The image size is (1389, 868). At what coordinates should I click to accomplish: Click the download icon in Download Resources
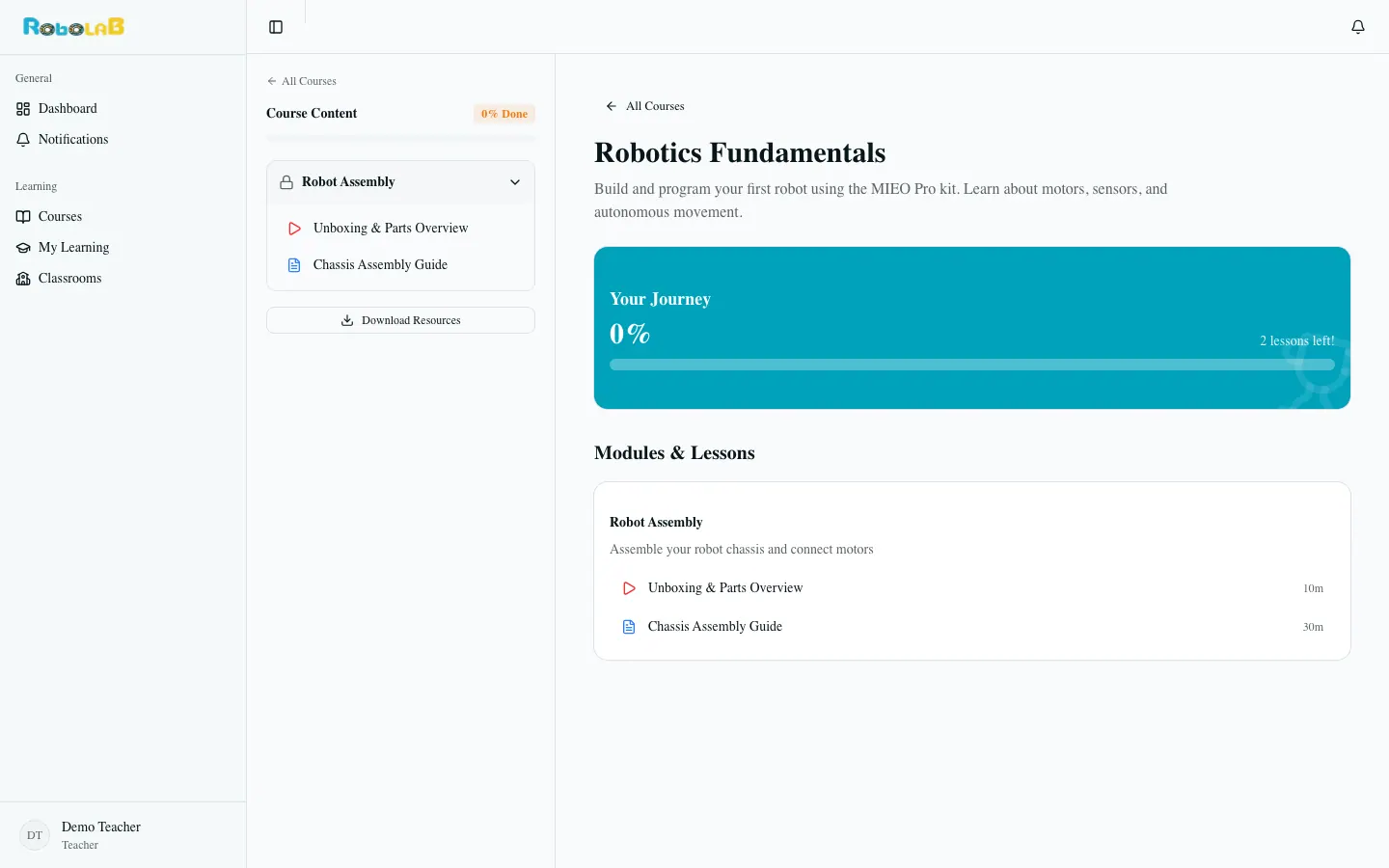[x=347, y=320]
